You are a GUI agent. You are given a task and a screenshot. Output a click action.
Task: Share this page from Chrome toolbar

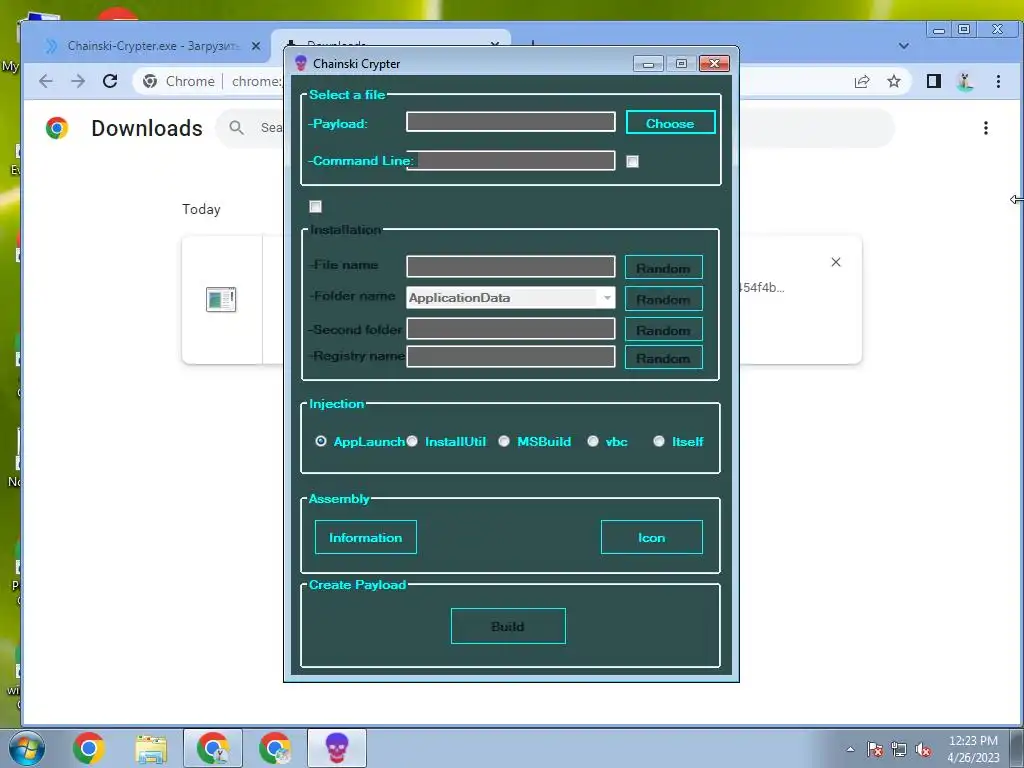[862, 81]
